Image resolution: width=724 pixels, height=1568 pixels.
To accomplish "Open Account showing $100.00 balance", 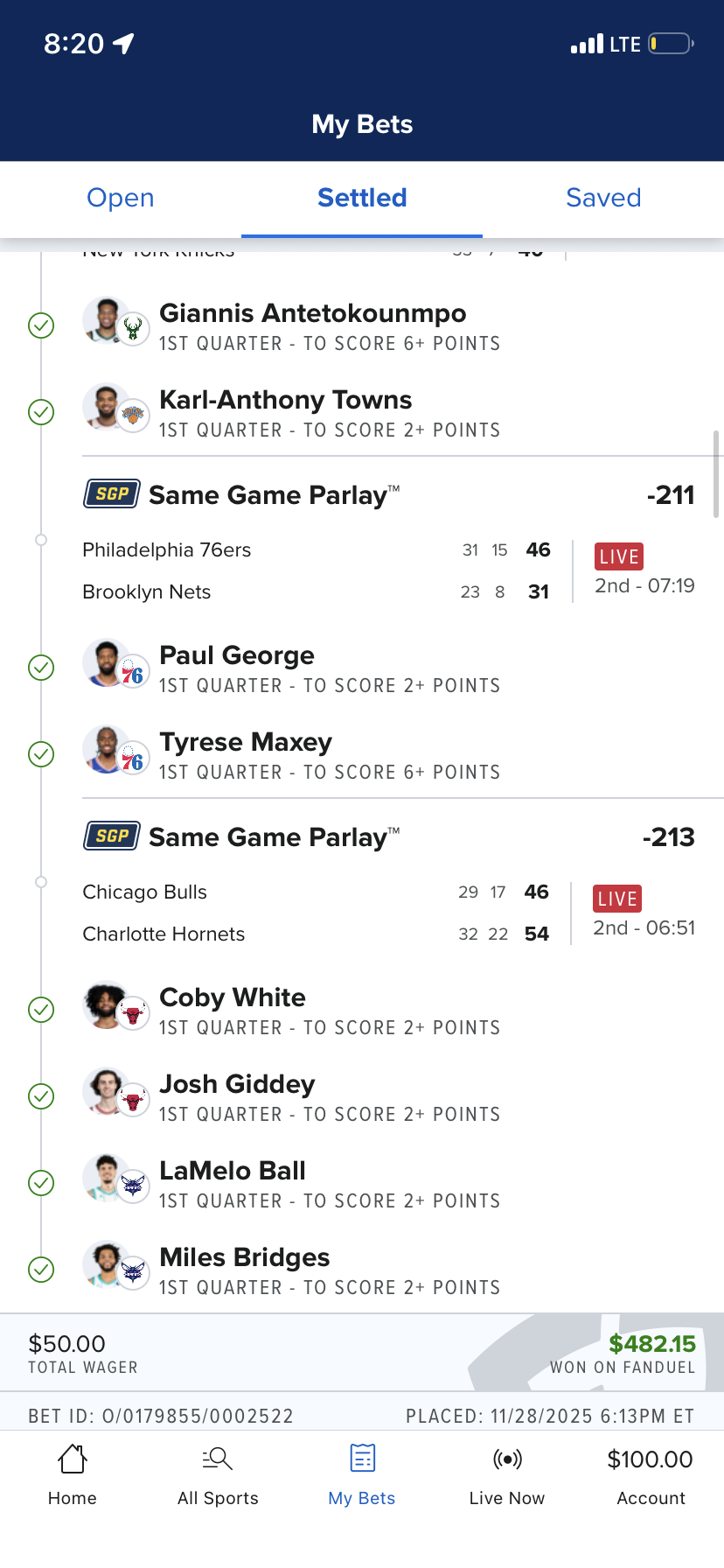I will coord(650,1475).
